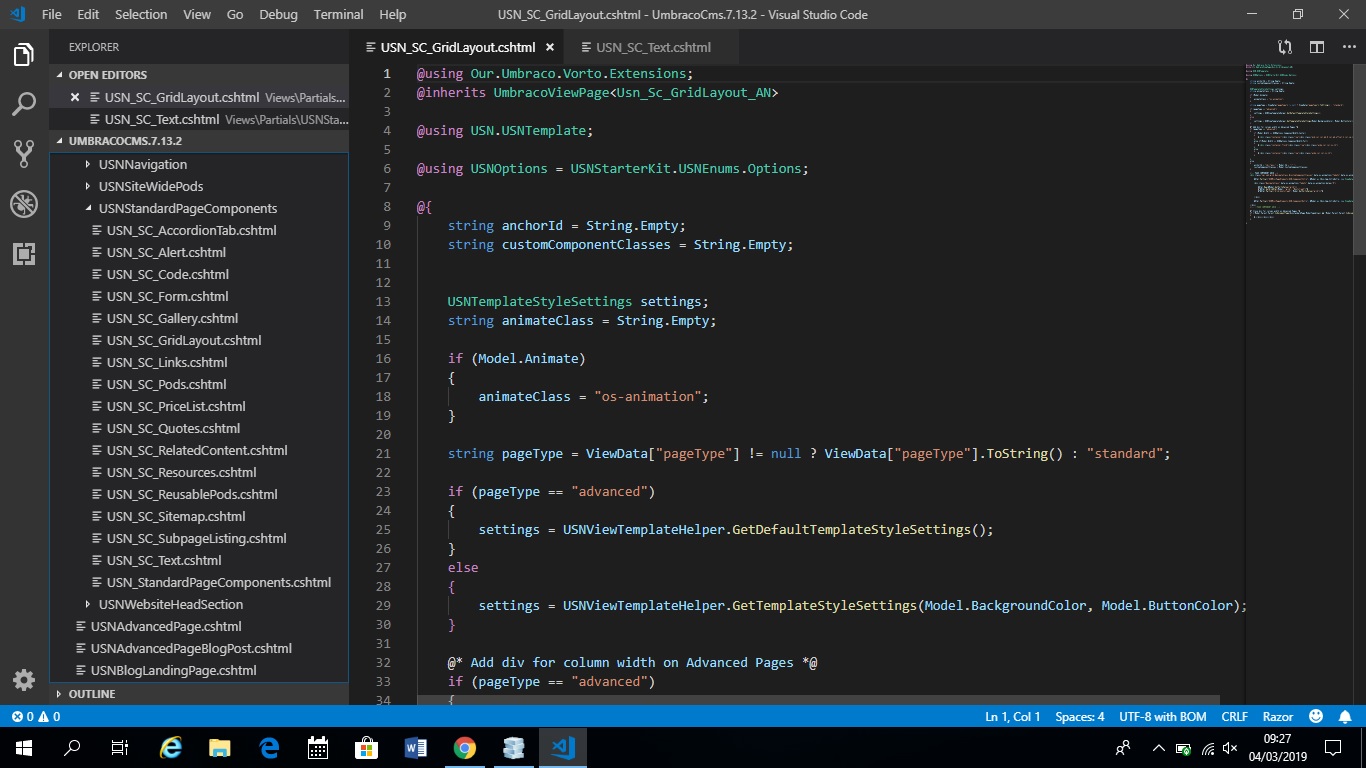The image size is (1366, 768).
Task: Open the Microsoft Store taskbar icon
Action: click(367, 748)
